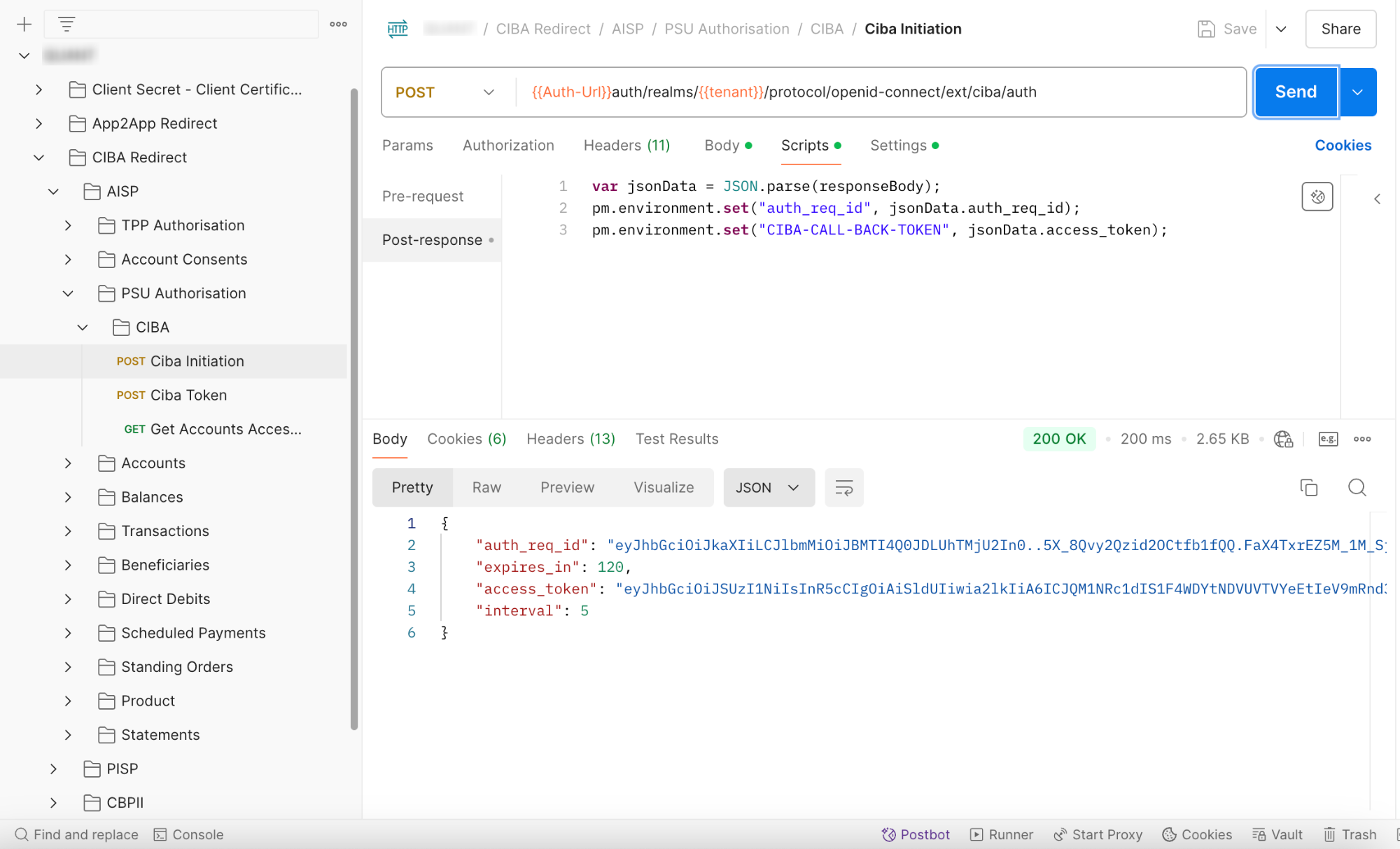The image size is (1400, 849).
Task: Click the Send button
Action: [x=1296, y=92]
